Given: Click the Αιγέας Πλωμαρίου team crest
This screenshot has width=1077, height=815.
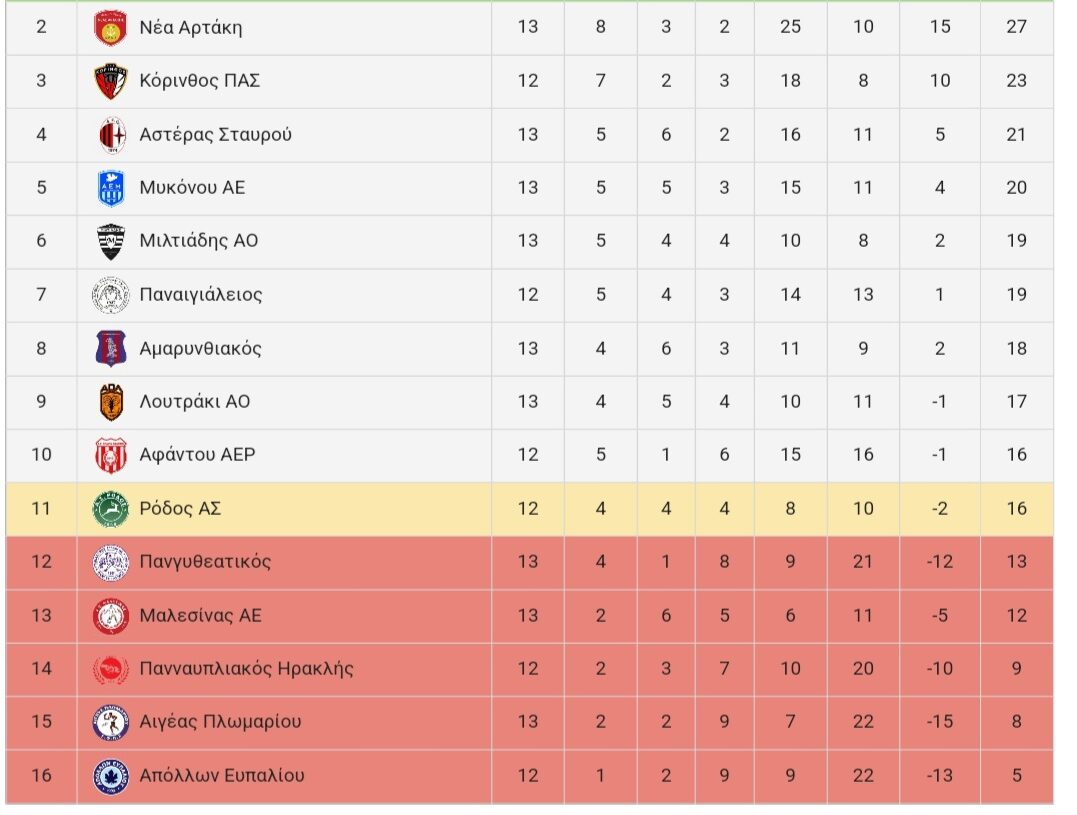Looking at the screenshot, I should [x=110, y=723].
